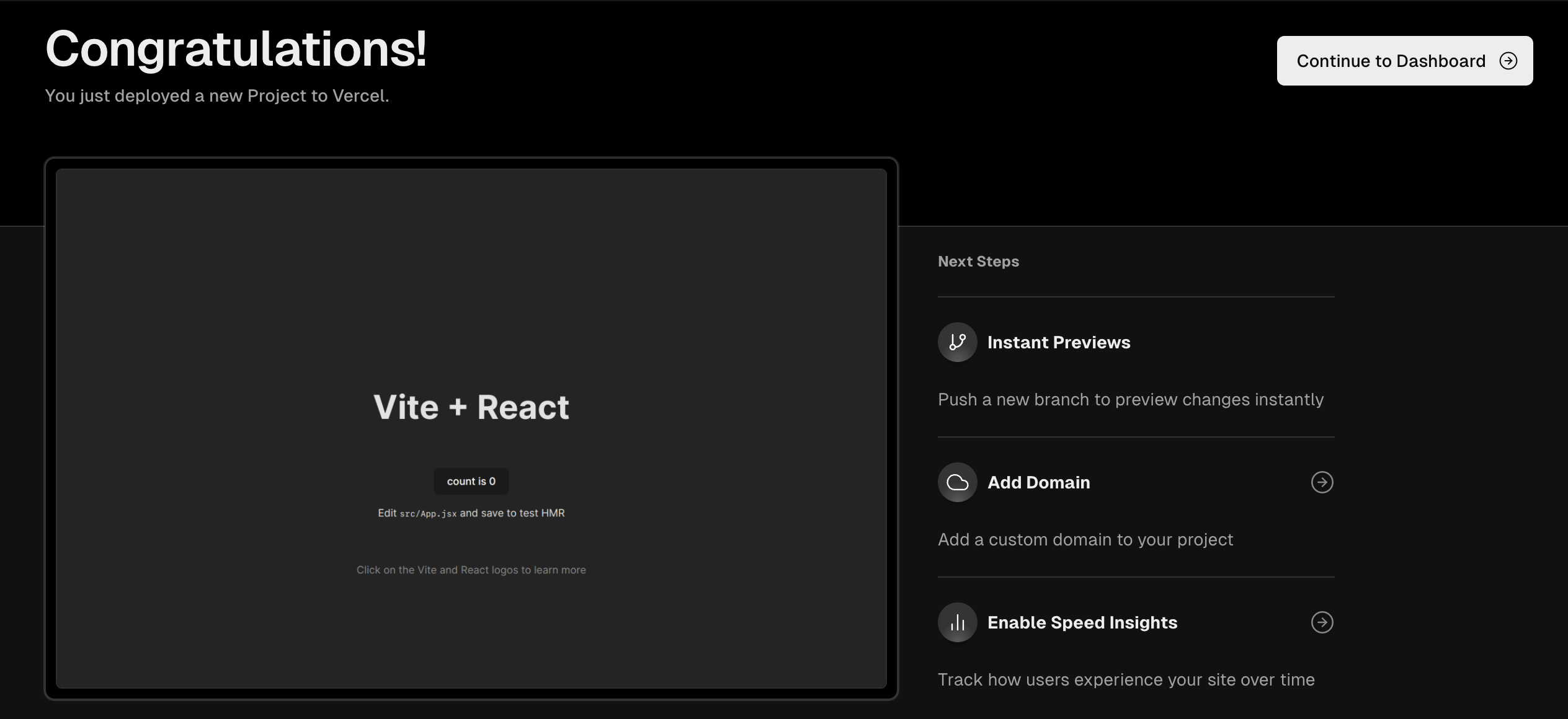Viewport: 1568px width, 719px height.
Task: Open the deployed Vite + React preview thumbnail
Action: [x=471, y=428]
